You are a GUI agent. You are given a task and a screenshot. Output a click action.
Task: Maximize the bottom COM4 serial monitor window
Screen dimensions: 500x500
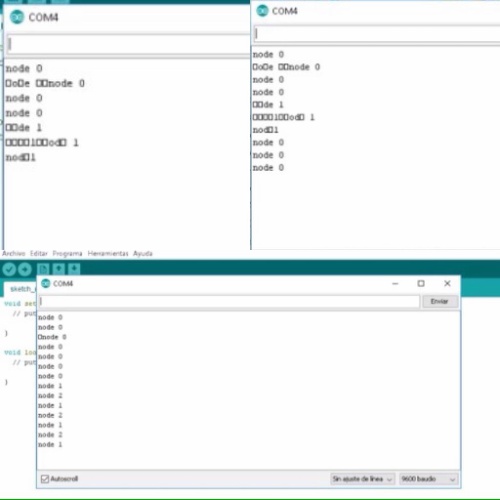[x=421, y=283]
